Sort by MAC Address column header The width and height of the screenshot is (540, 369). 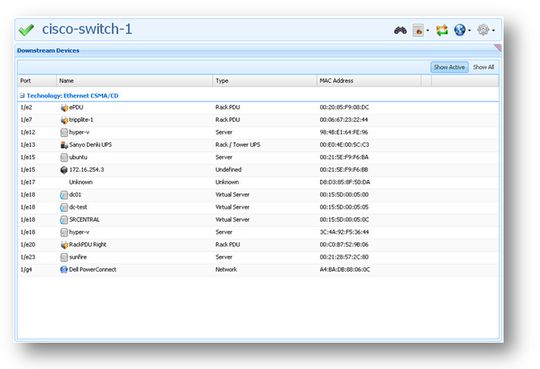368,81
